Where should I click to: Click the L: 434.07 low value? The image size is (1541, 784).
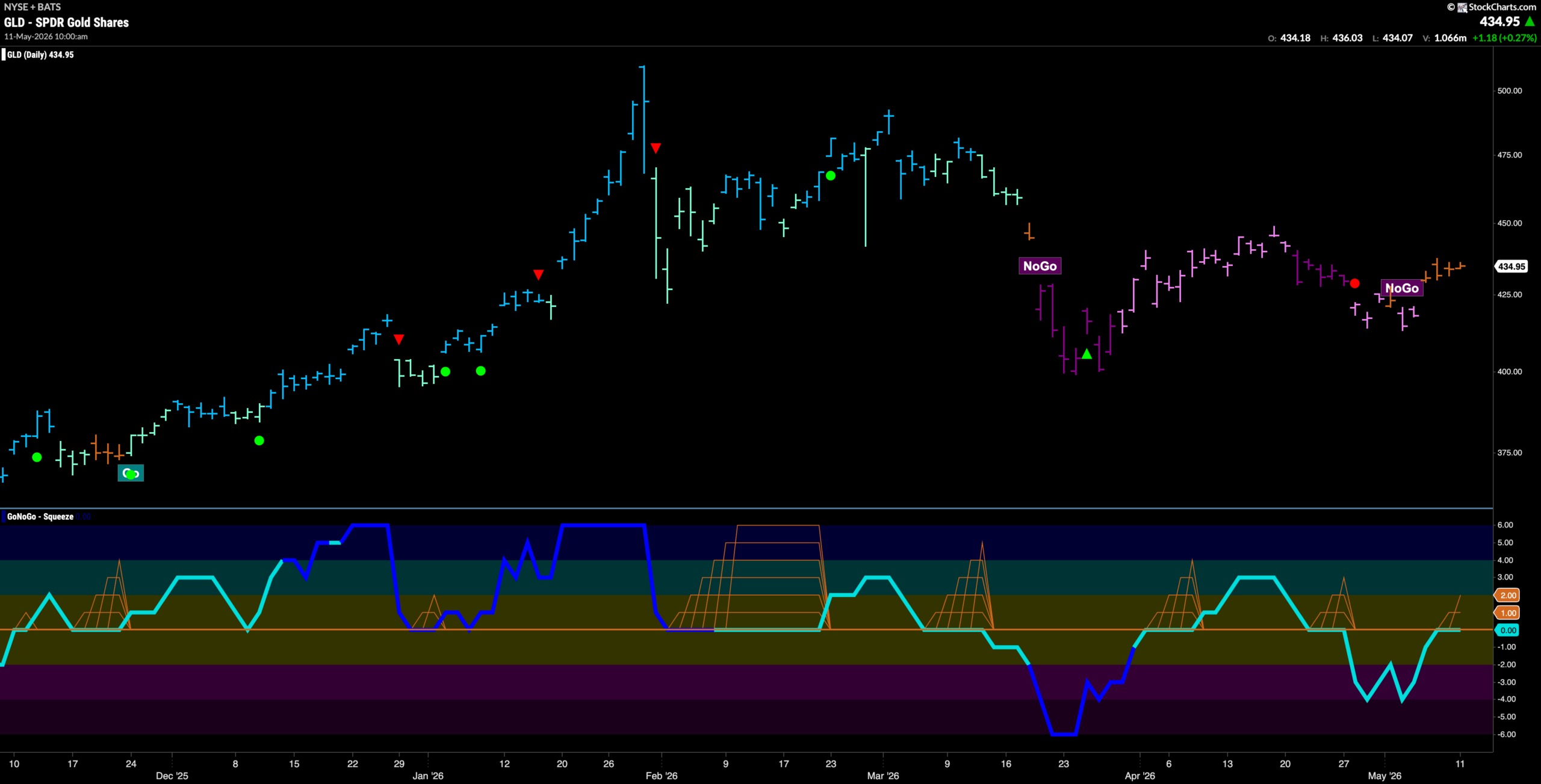coord(1392,38)
